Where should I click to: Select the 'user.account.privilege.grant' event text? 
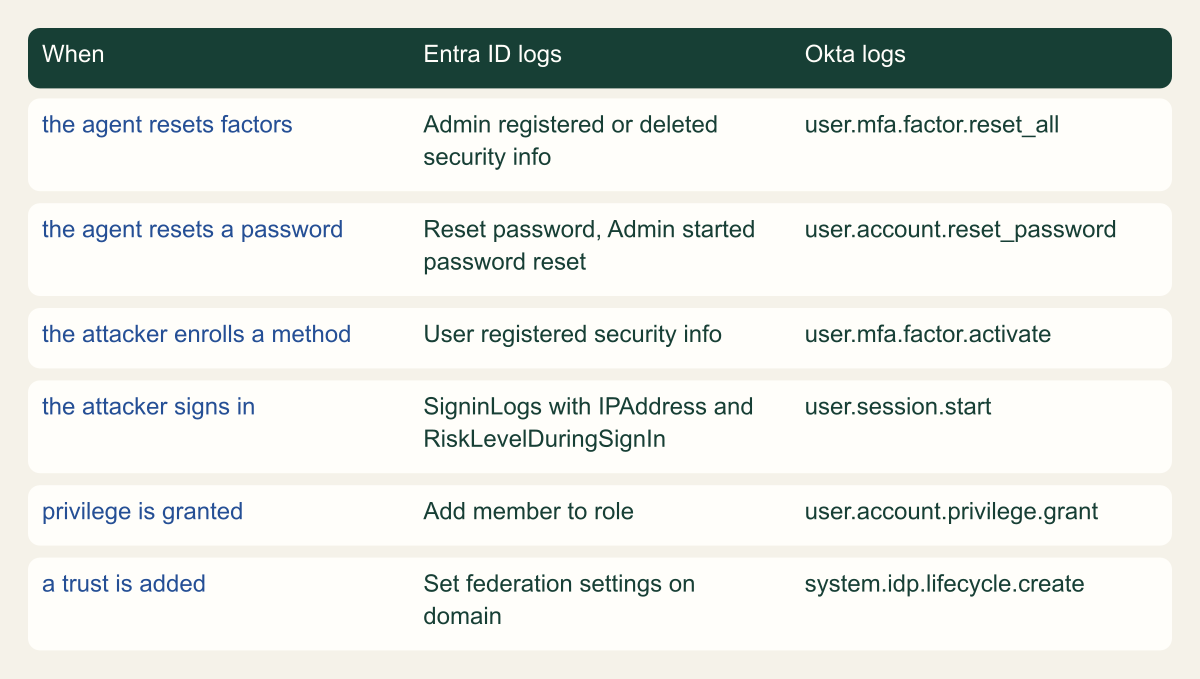[x=951, y=512]
